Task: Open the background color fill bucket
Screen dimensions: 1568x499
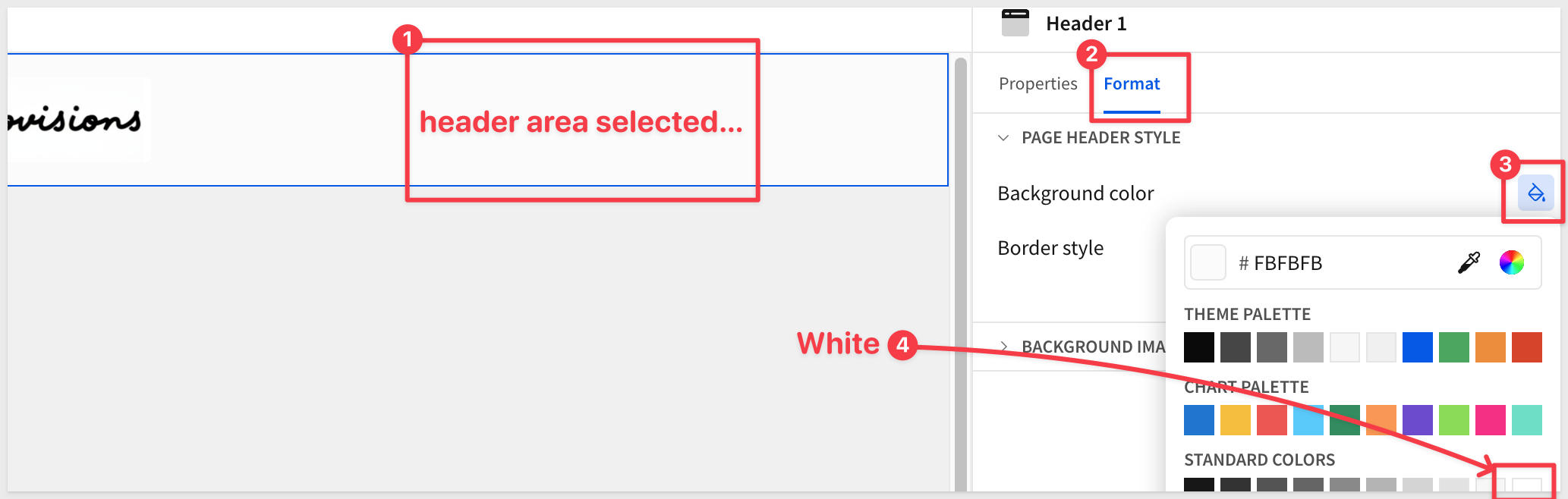Action: pyautogui.click(x=1535, y=193)
